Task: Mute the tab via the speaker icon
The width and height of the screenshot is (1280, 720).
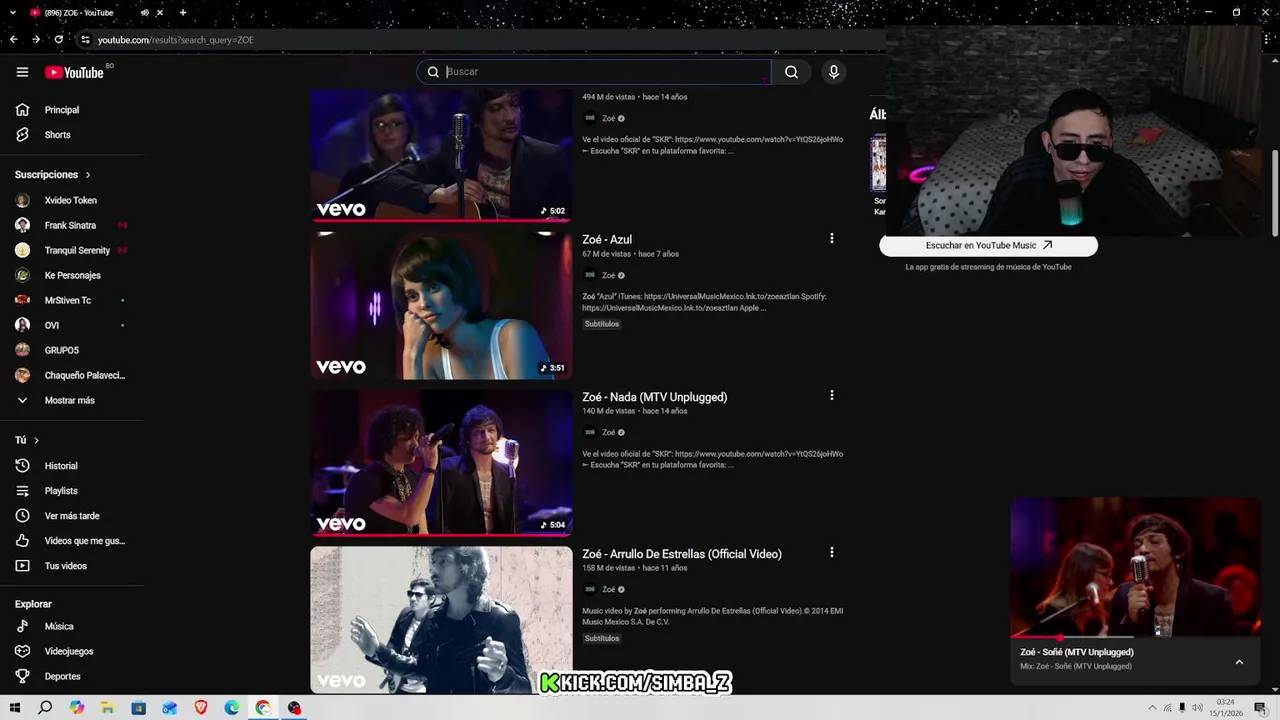Action: (x=144, y=13)
